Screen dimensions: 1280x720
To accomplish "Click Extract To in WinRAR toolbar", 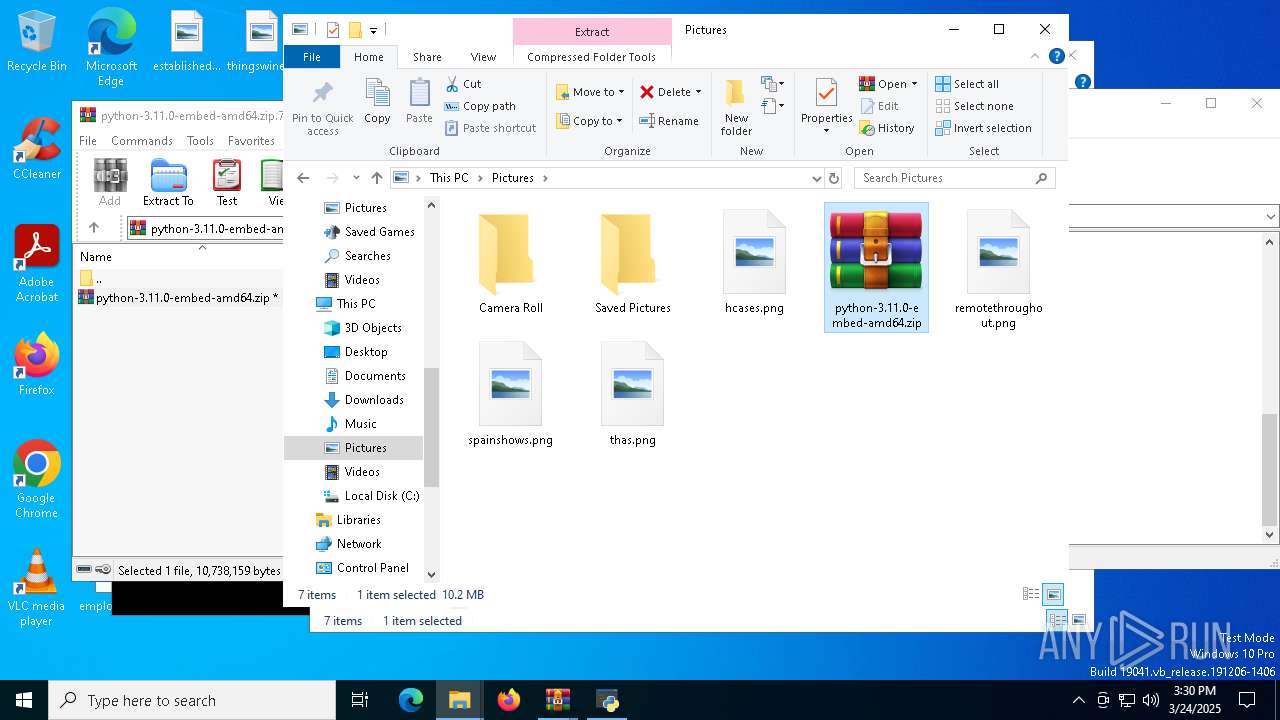I will 168,183.
